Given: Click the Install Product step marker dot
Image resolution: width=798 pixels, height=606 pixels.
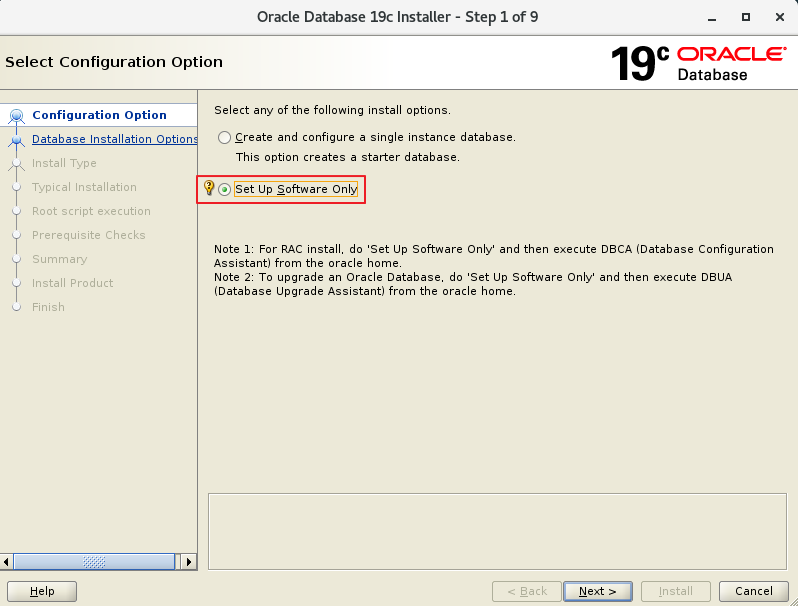Looking at the screenshot, I should coord(16,283).
